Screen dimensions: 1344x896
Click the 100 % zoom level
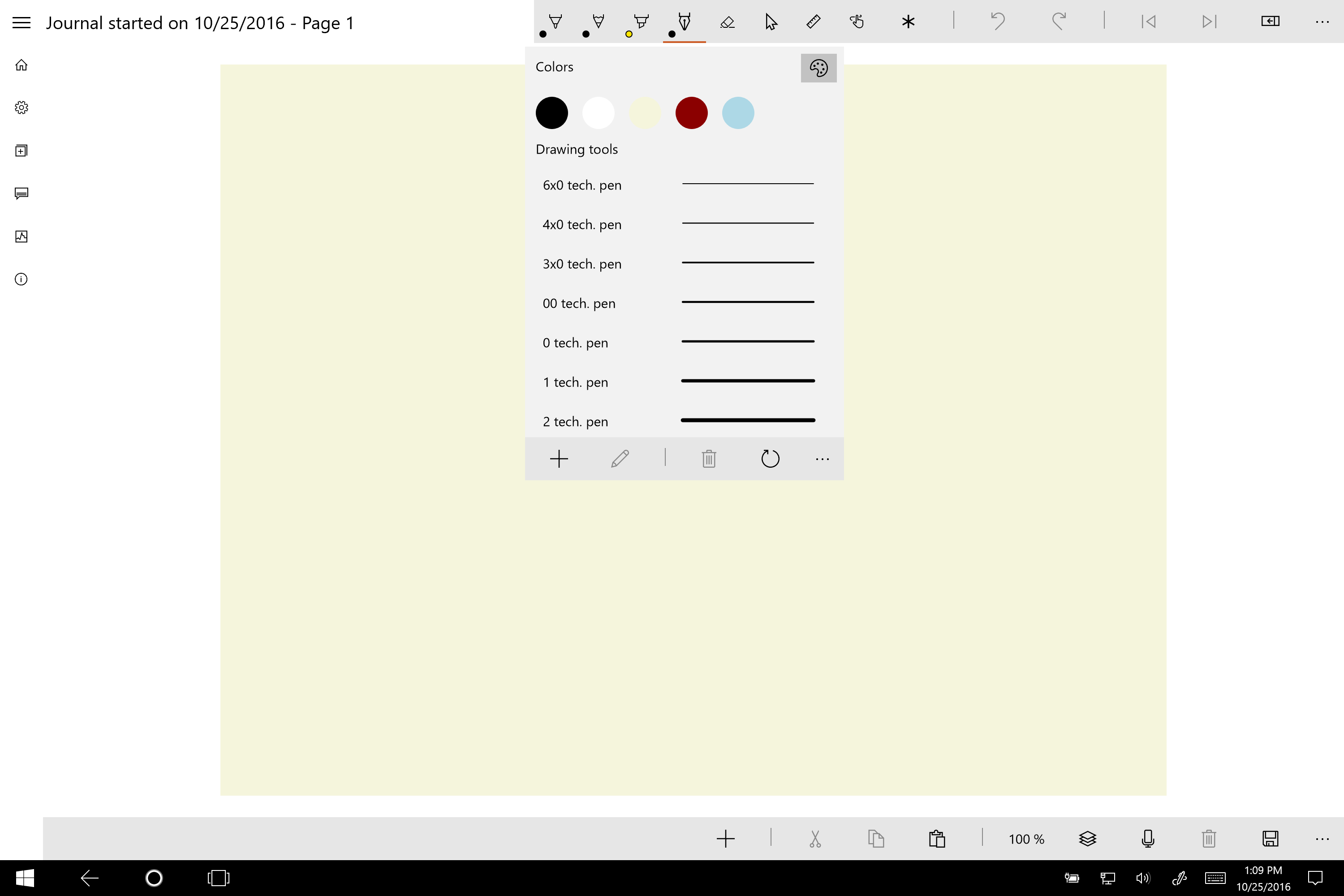tap(1026, 839)
